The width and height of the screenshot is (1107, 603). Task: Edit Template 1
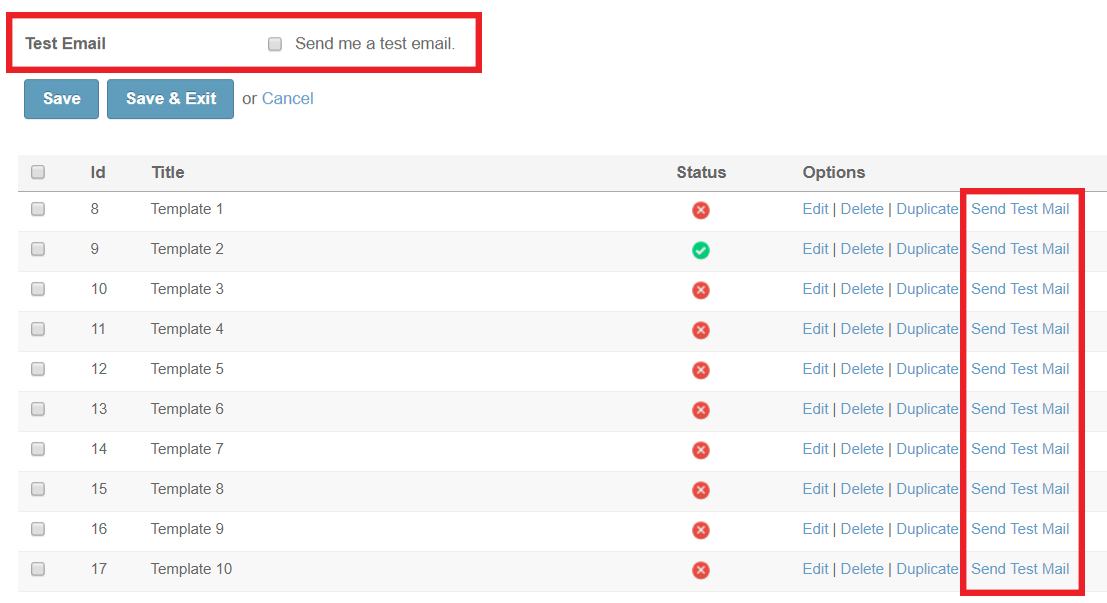point(815,209)
